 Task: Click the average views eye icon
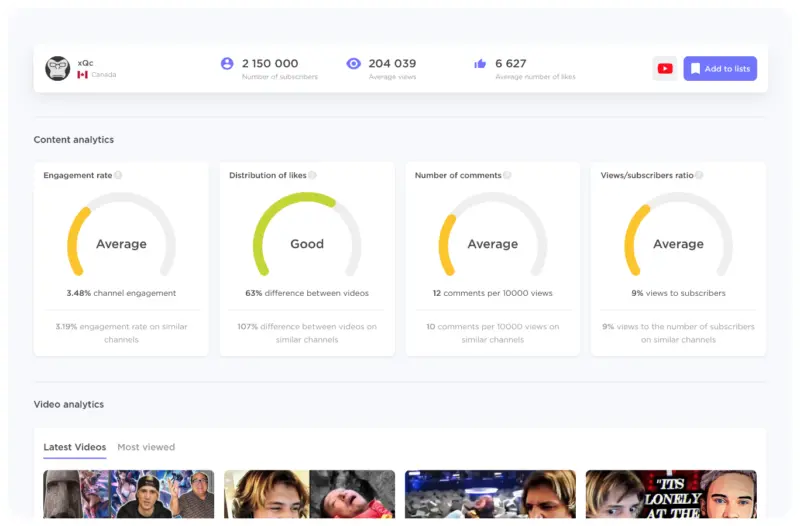(x=353, y=63)
